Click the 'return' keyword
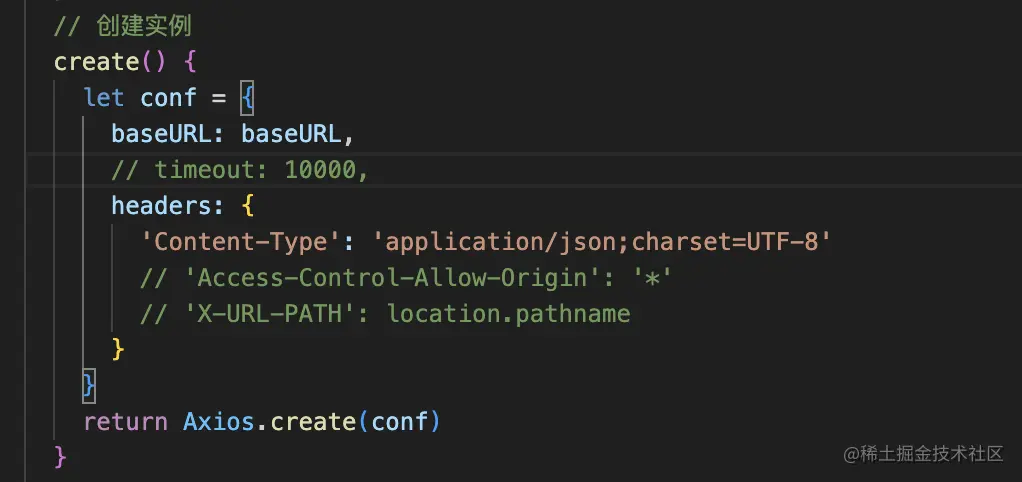1022x482 pixels. pyautogui.click(x=126, y=422)
